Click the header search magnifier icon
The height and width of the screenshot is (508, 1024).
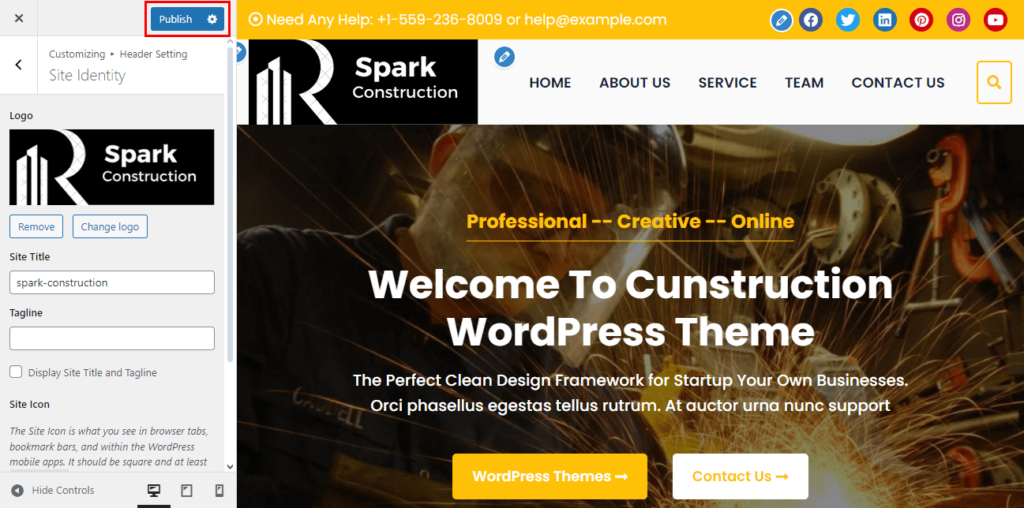(994, 82)
